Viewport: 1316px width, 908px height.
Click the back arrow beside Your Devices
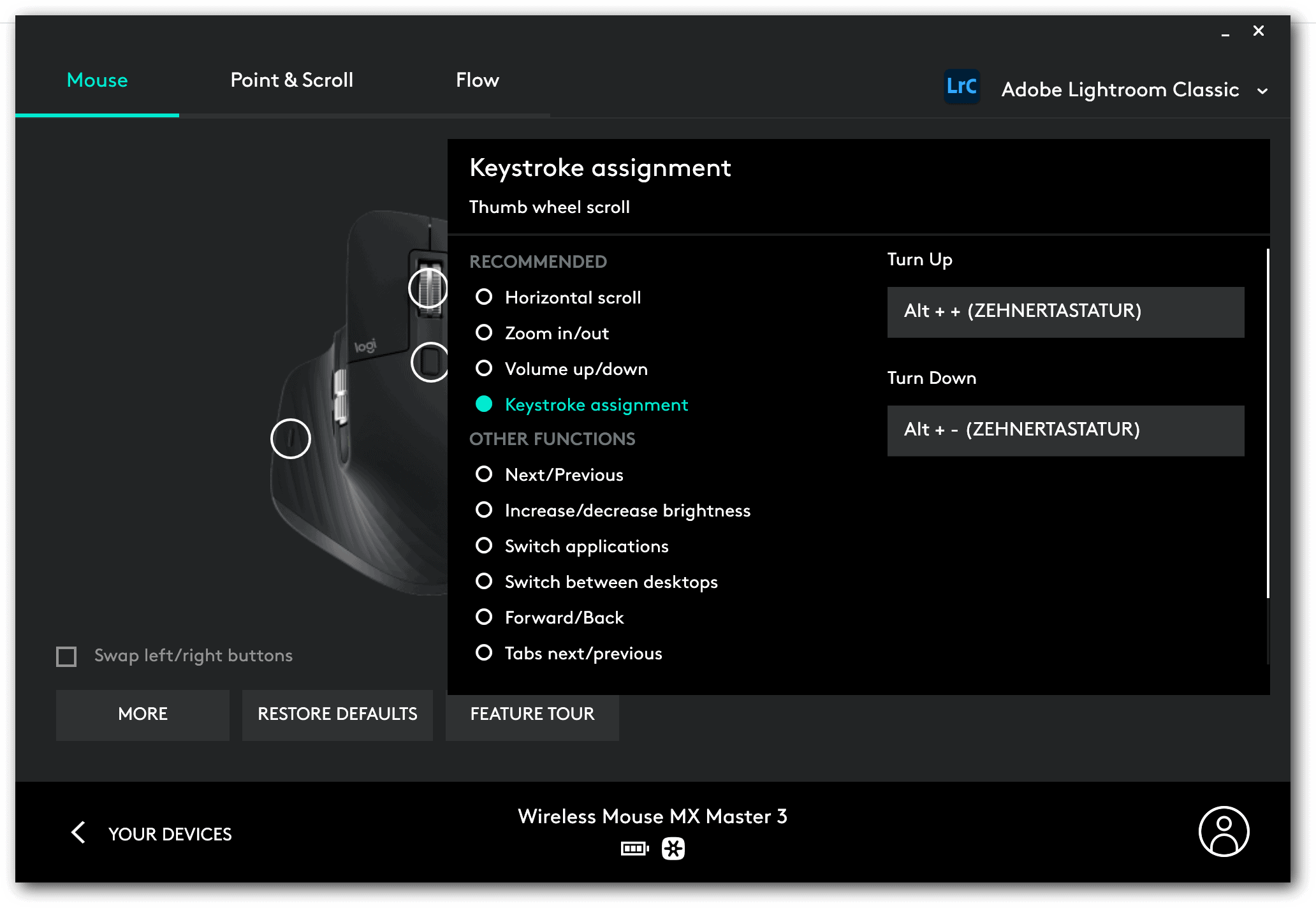pyautogui.click(x=78, y=832)
